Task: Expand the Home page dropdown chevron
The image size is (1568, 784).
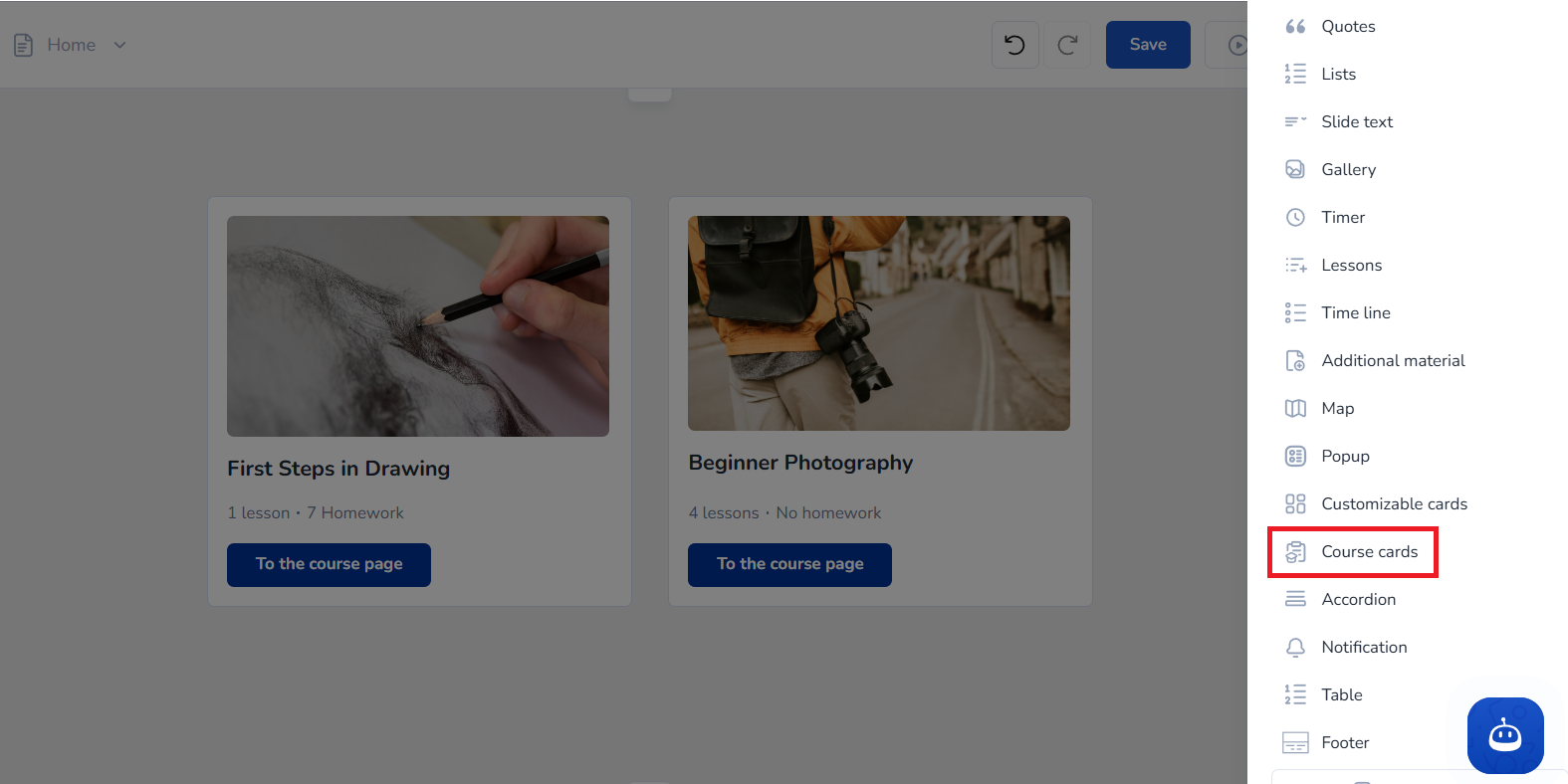Action: tap(119, 45)
